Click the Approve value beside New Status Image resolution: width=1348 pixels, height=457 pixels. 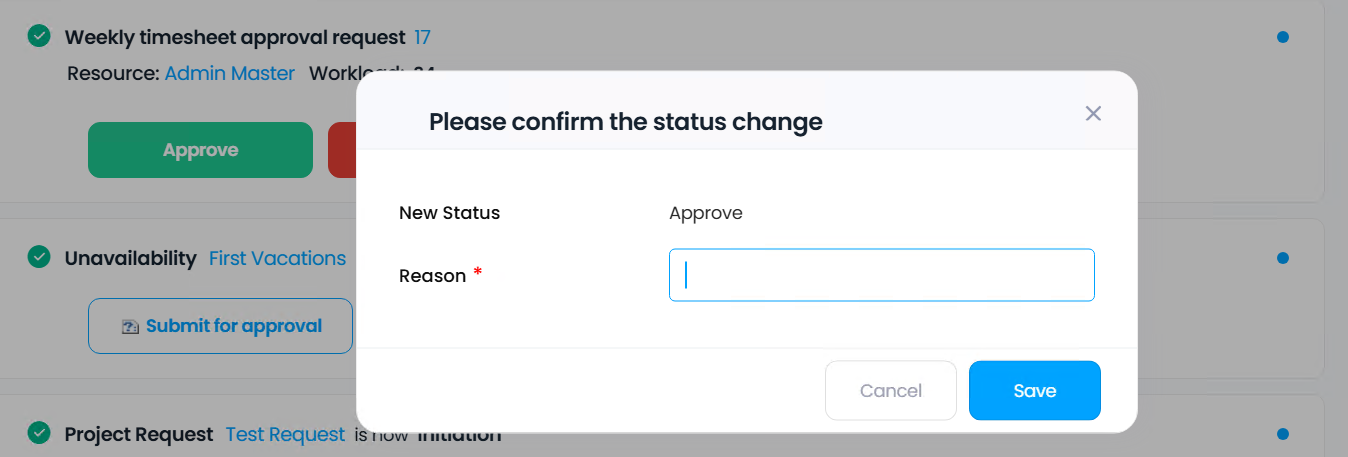point(706,213)
